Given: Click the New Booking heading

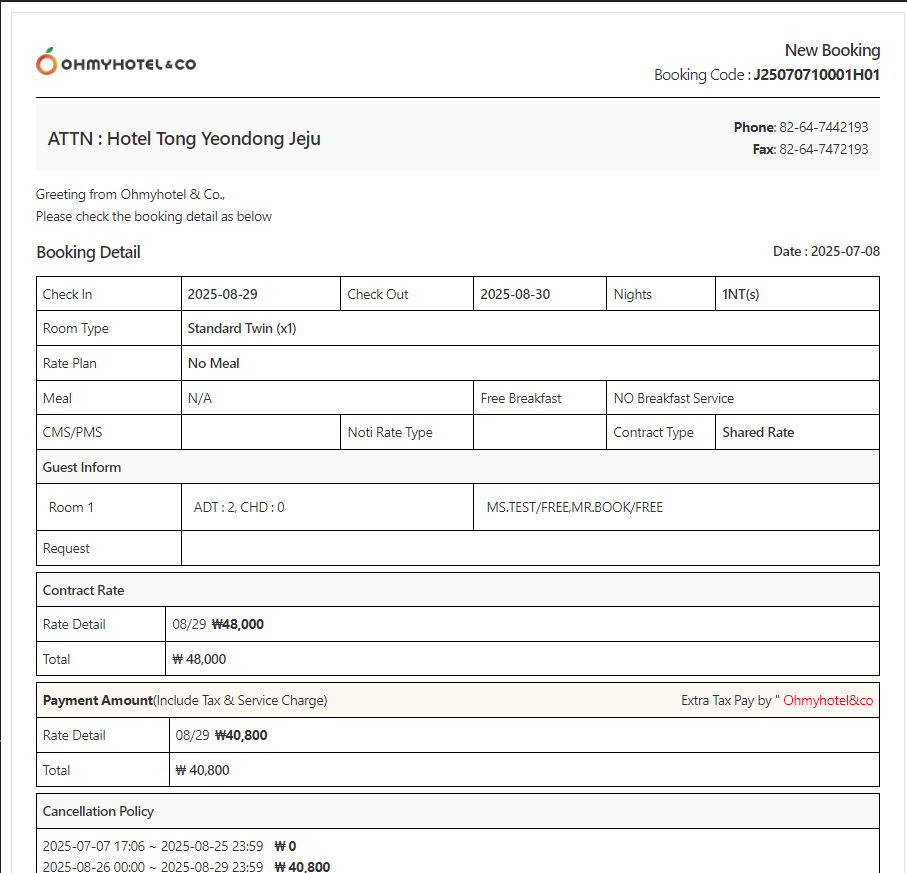Looking at the screenshot, I should point(832,50).
